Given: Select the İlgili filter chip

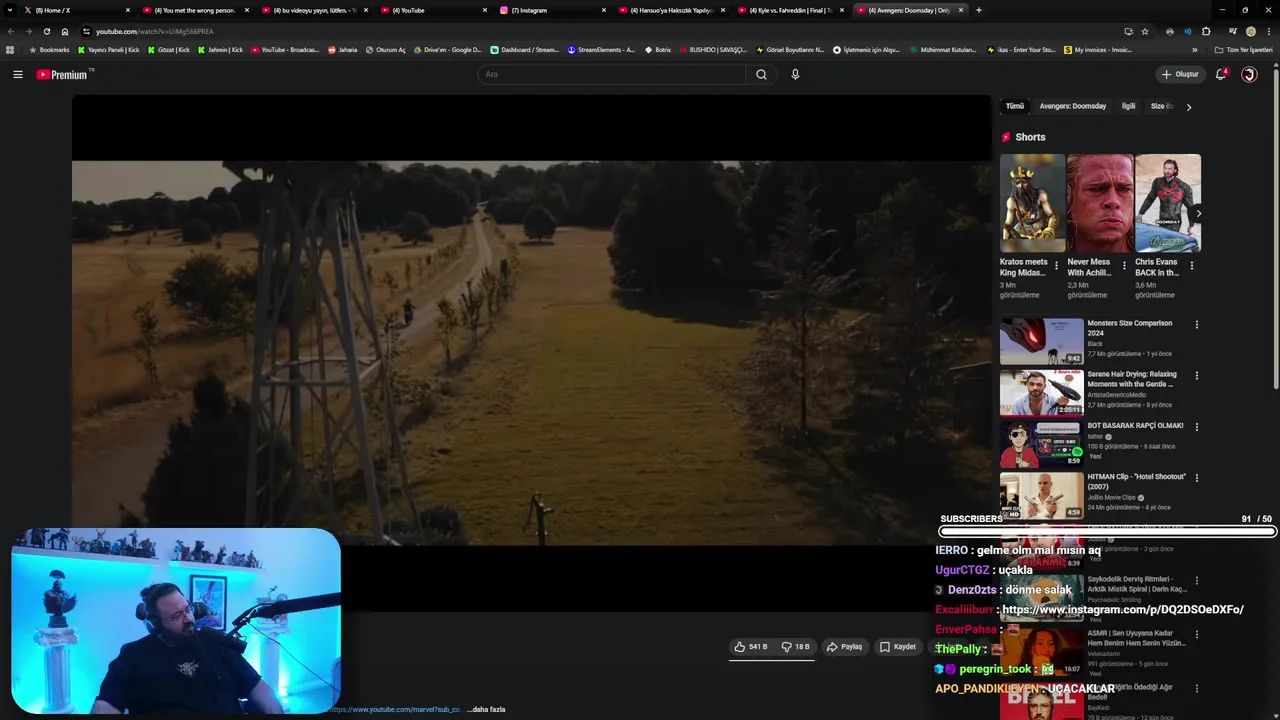Looking at the screenshot, I should pos(1128,106).
